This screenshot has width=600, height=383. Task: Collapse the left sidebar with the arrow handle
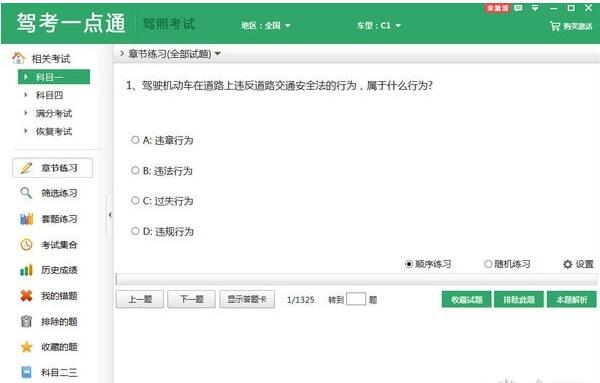click(110, 215)
